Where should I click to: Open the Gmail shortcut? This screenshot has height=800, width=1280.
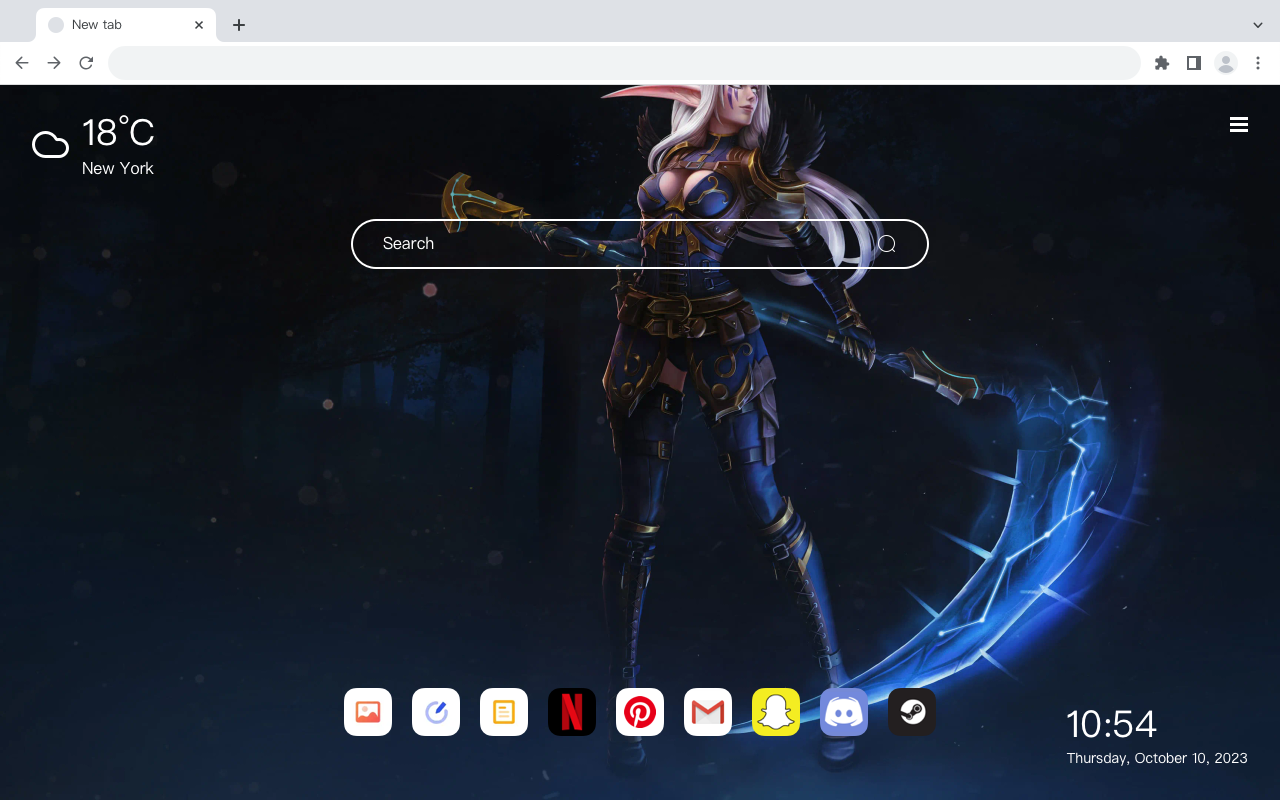point(708,712)
